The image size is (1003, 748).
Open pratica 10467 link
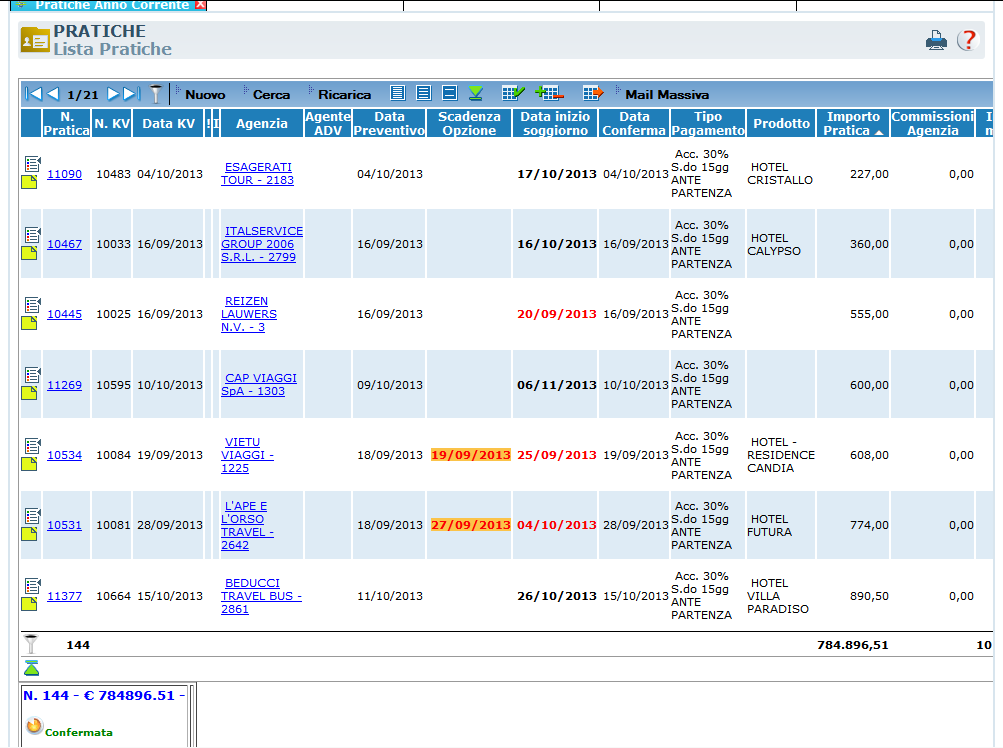click(65, 244)
